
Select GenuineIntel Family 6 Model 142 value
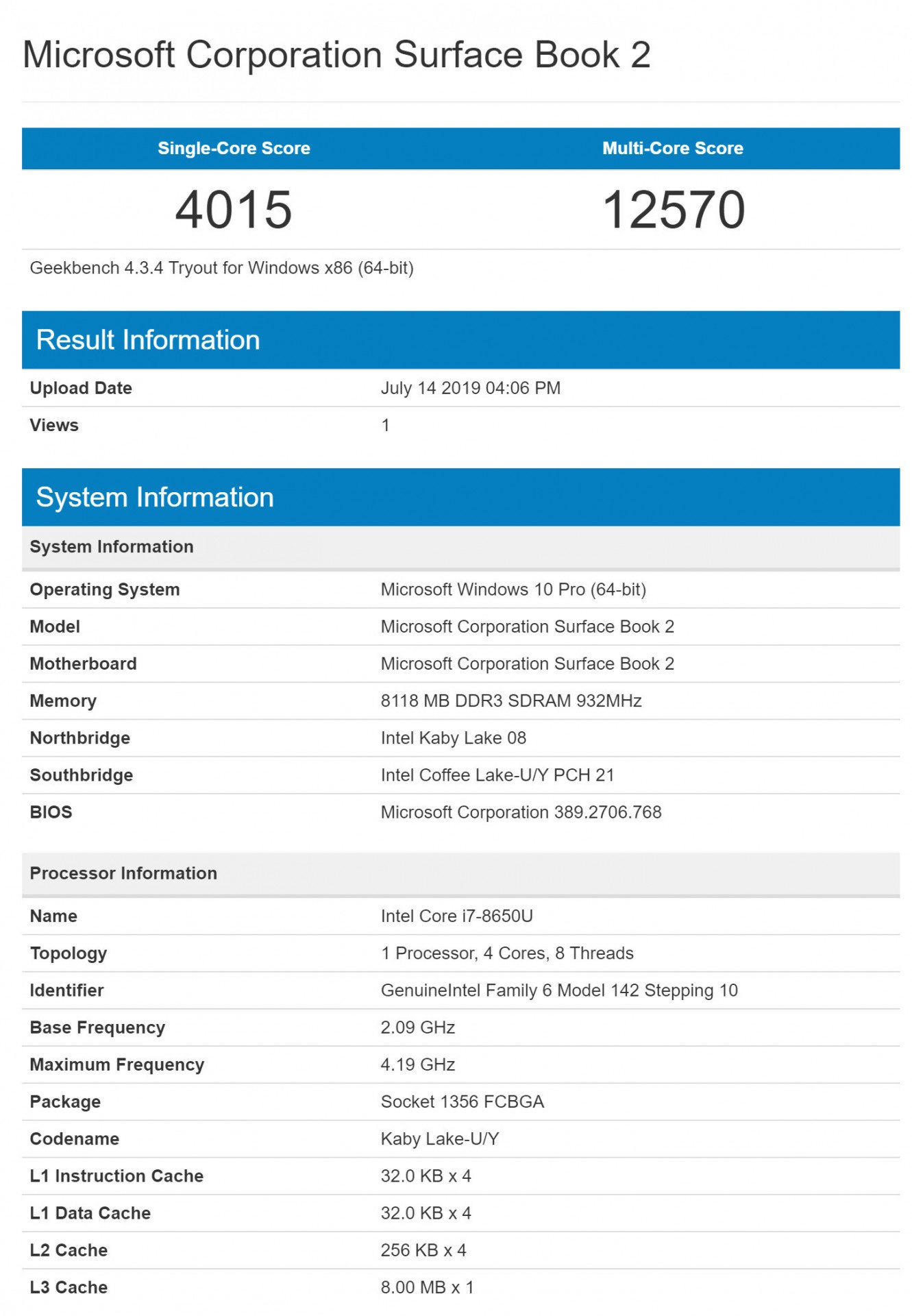click(x=559, y=990)
